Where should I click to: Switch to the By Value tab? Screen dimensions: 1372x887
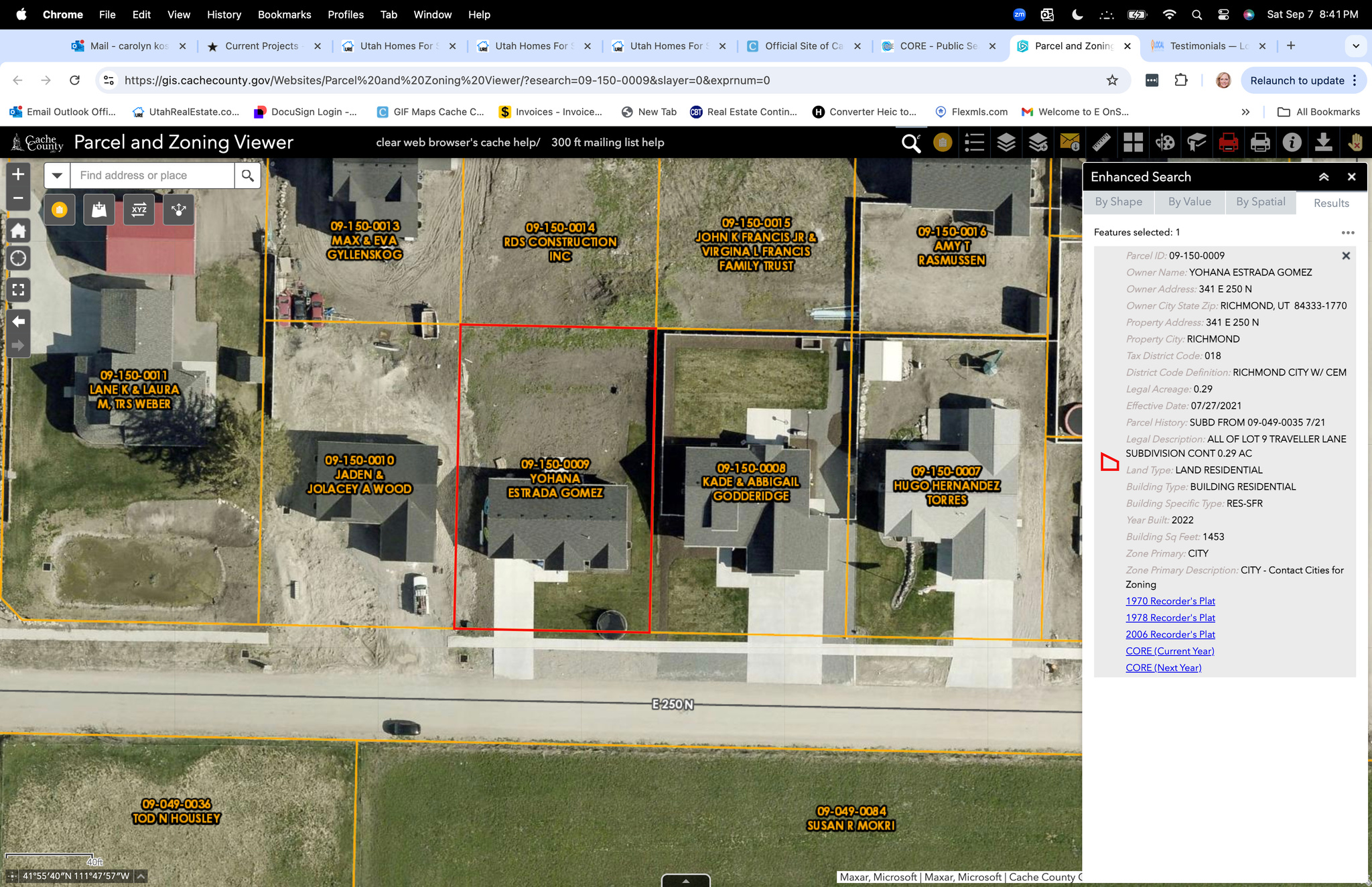point(1189,202)
